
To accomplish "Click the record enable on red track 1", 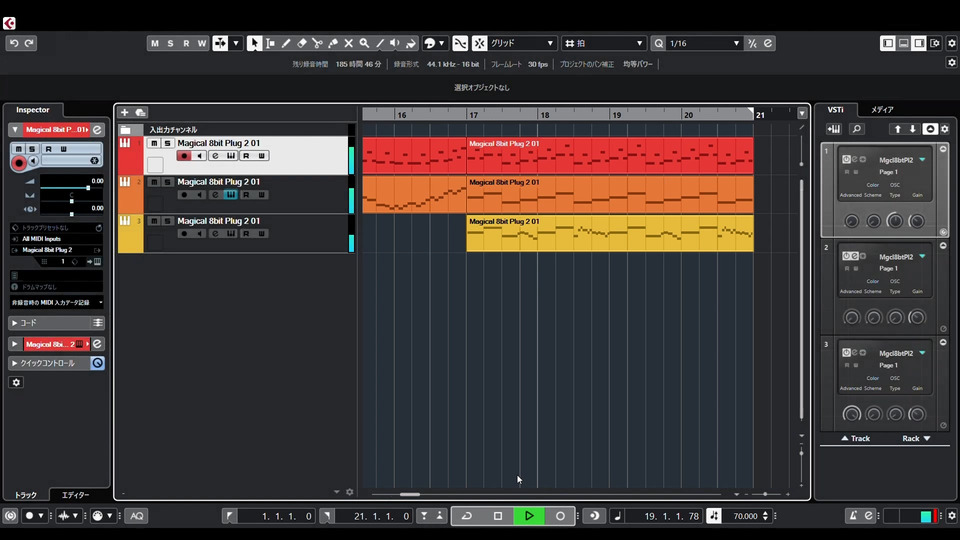I will (184, 156).
